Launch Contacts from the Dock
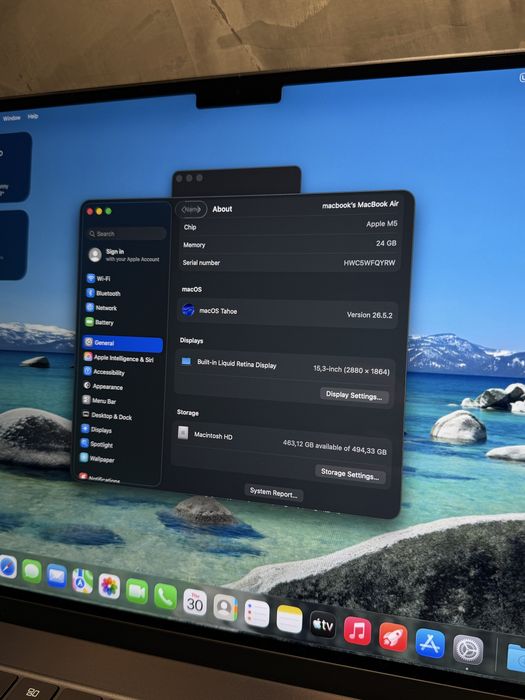 pos(225,608)
